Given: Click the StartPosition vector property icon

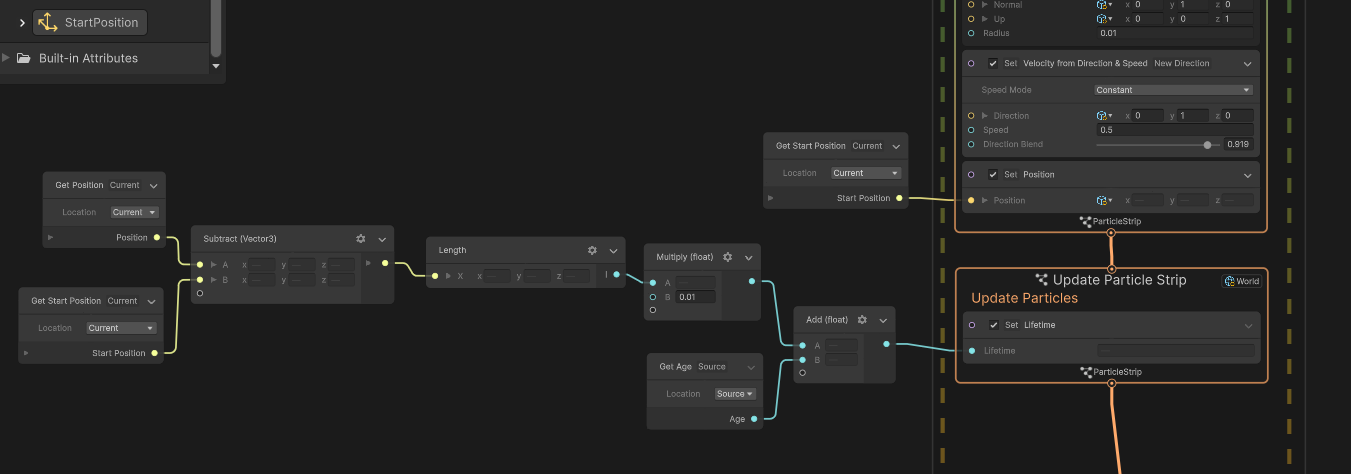Looking at the screenshot, I should click(48, 22).
